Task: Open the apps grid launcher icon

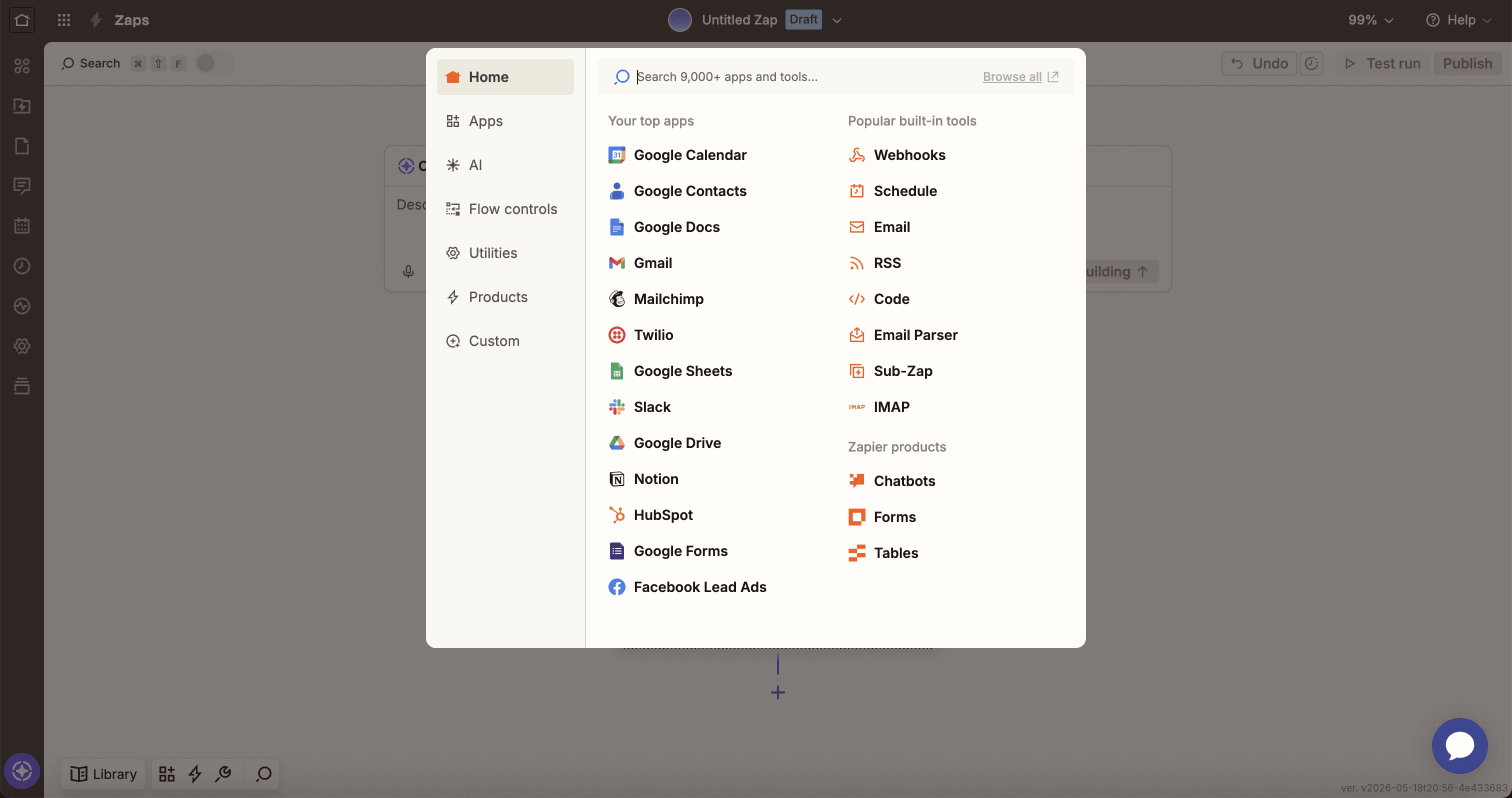Action: pos(64,20)
